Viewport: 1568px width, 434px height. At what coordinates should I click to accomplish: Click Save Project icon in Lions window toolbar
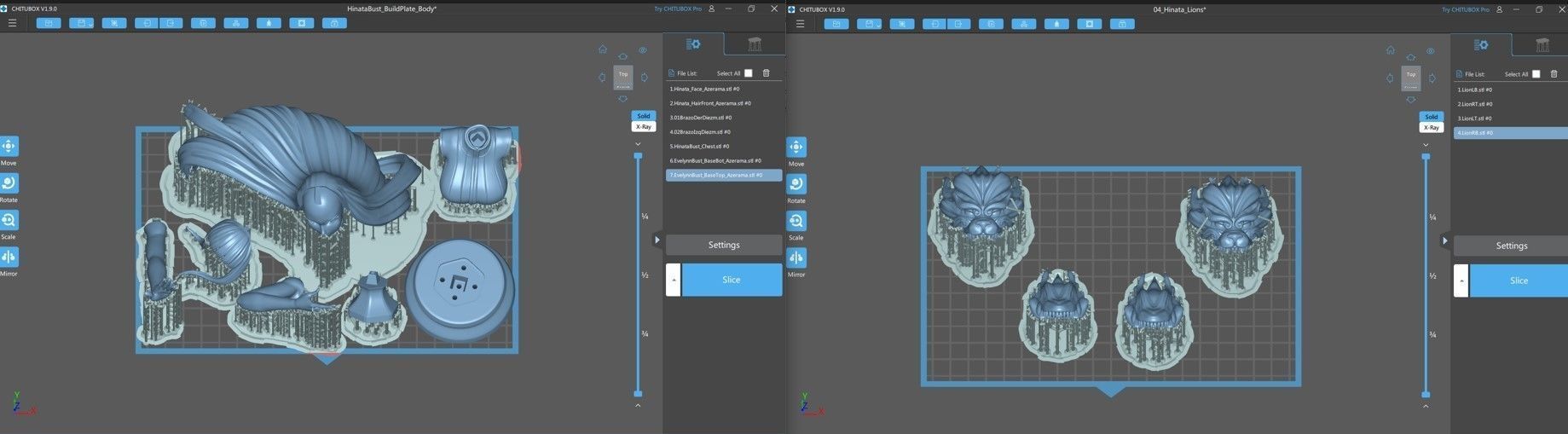(870, 24)
